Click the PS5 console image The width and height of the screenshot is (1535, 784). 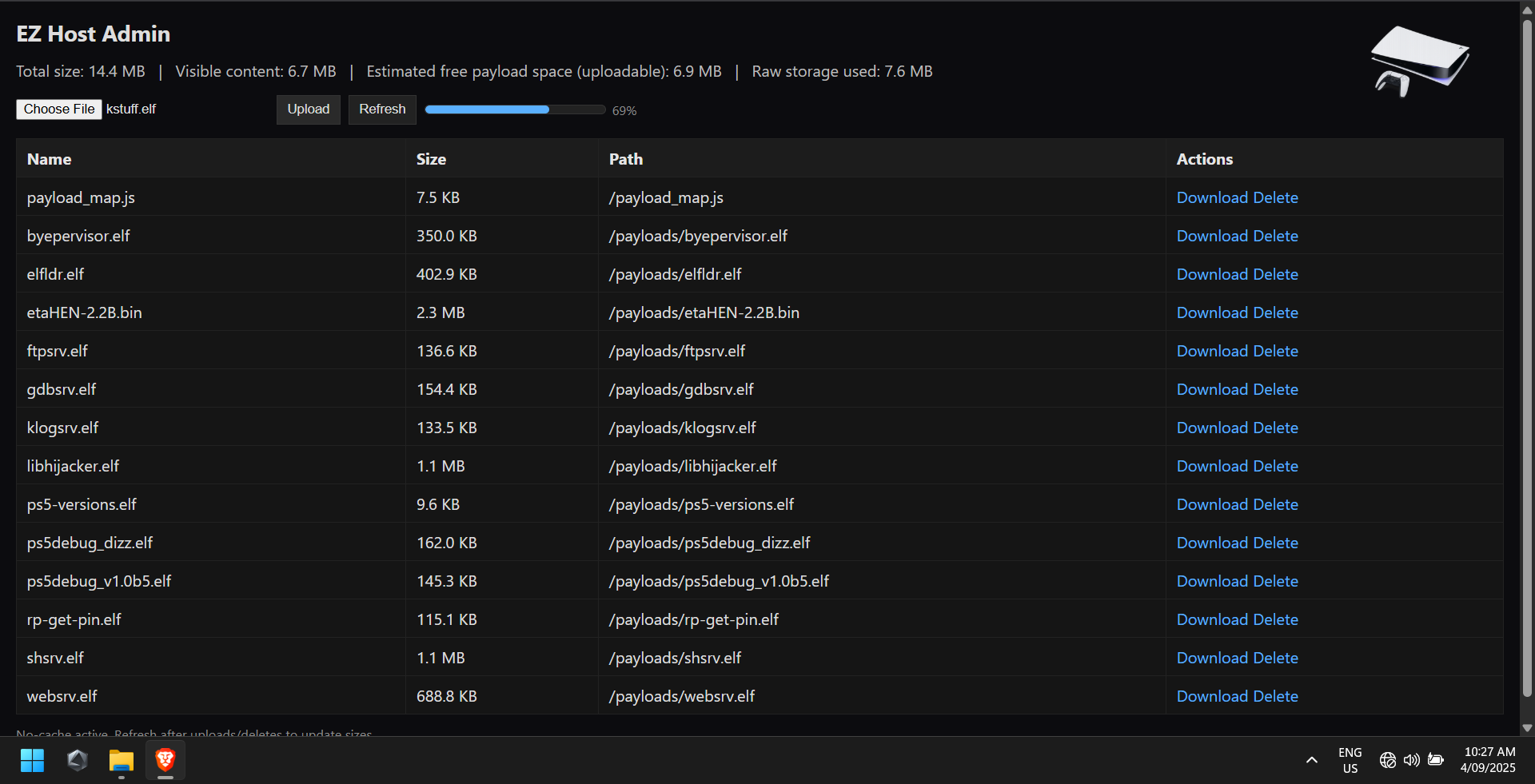(1420, 62)
